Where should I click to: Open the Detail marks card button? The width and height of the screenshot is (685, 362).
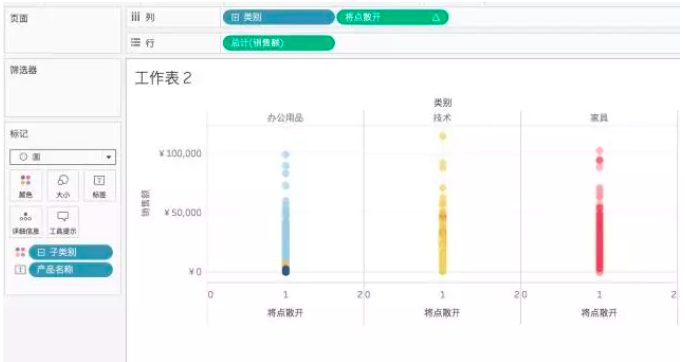click(26, 222)
